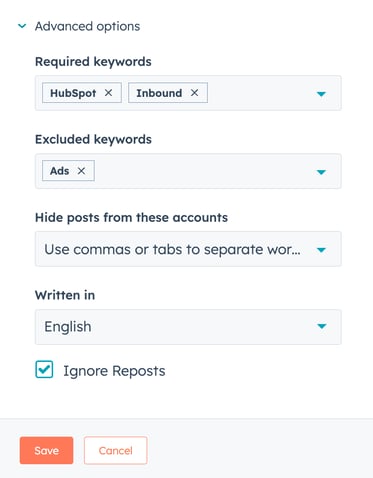Click the Inbound keyword tag text
Image resolution: width=373 pixels, height=478 pixels.
click(159, 93)
